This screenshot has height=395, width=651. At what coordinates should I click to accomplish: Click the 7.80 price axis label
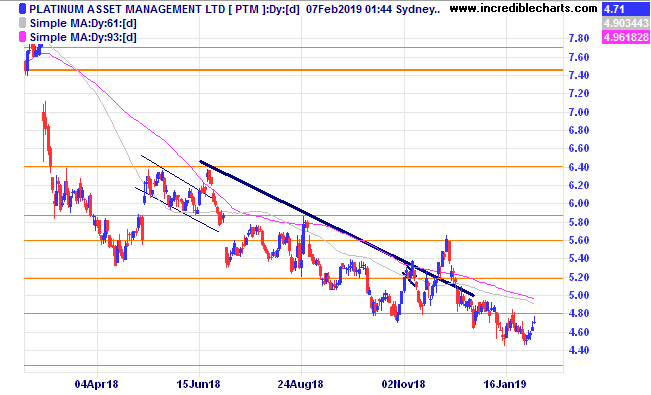click(x=579, y=39)
